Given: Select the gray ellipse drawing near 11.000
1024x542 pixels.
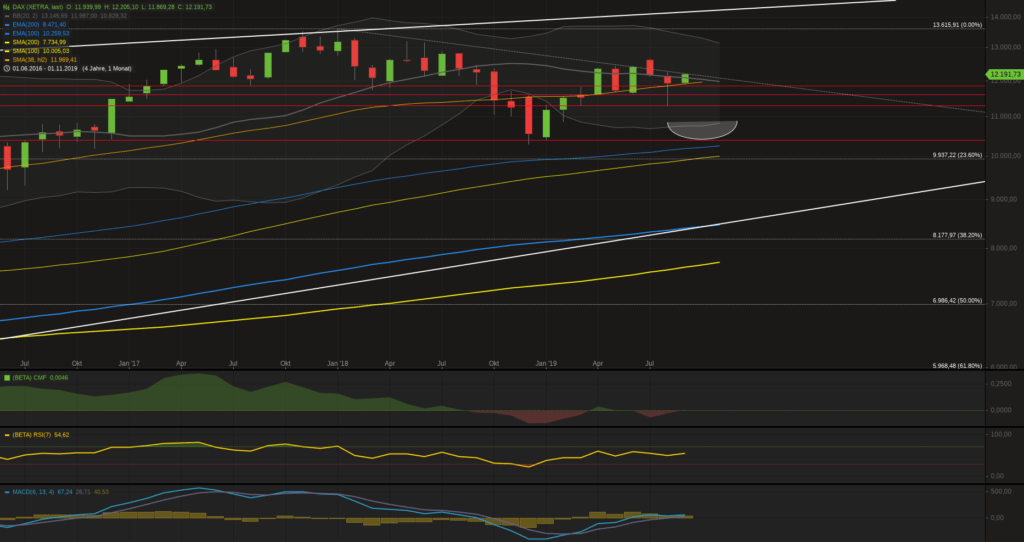Looking at the screenshot, I should point(702,130).
